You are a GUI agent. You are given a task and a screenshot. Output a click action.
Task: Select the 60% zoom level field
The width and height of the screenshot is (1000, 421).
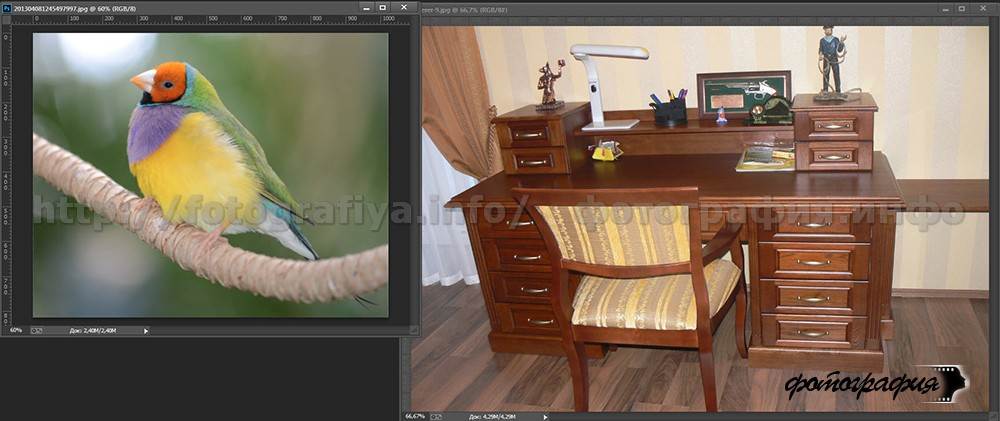click(x=16, y=330)
